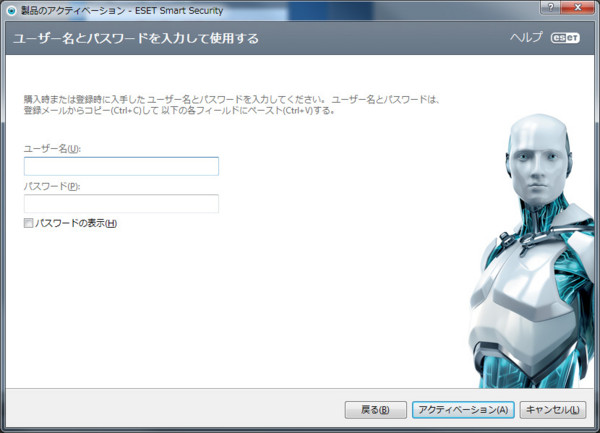The height and width of the screenshot is (433, 600).
Task: Click the ESET app icon in title bar
Action: tap(12, 11)
